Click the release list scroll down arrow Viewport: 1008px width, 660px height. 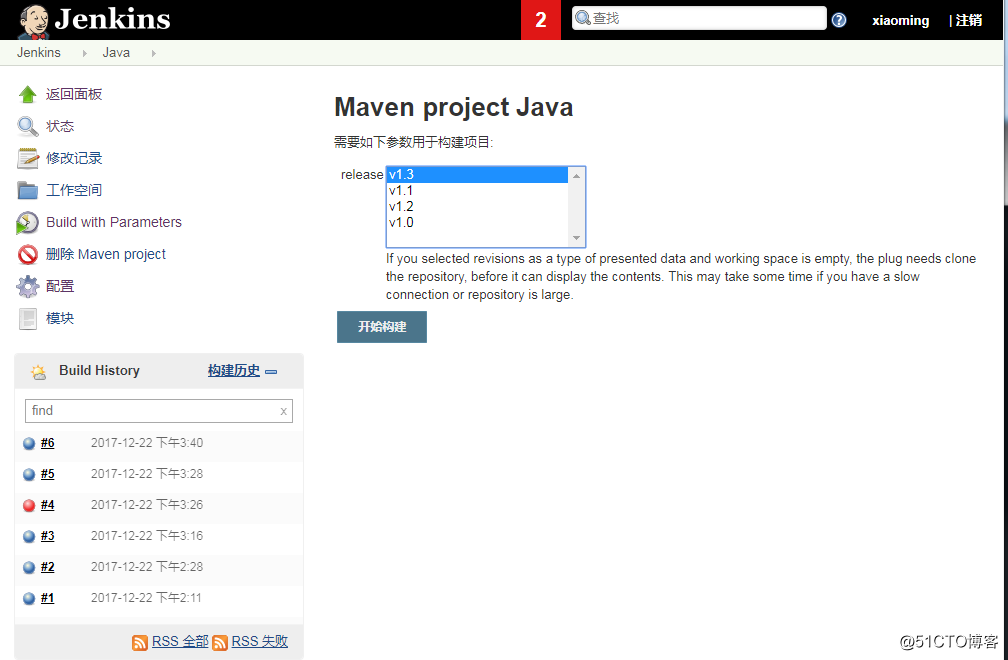(576, 238)
